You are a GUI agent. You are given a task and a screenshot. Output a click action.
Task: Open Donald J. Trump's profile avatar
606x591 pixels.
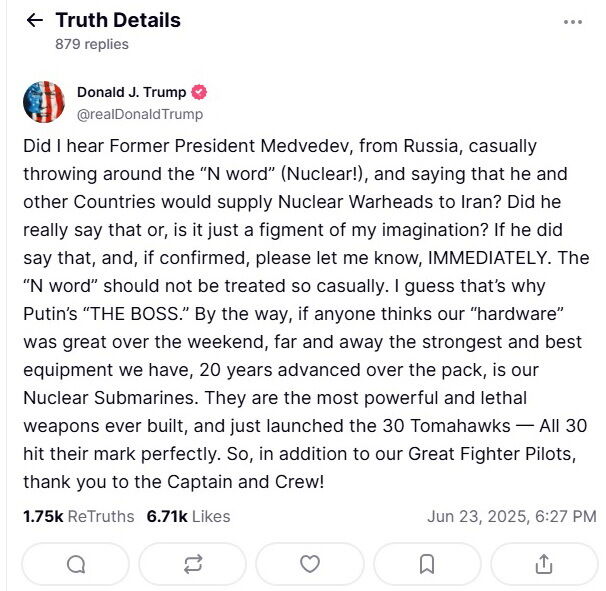click(x=44, y=102)
